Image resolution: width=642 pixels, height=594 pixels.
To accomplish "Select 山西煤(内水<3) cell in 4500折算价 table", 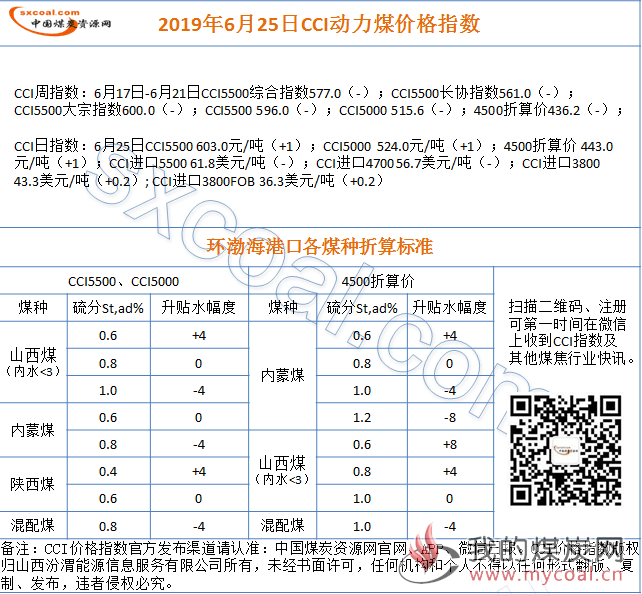I will 283,471.
